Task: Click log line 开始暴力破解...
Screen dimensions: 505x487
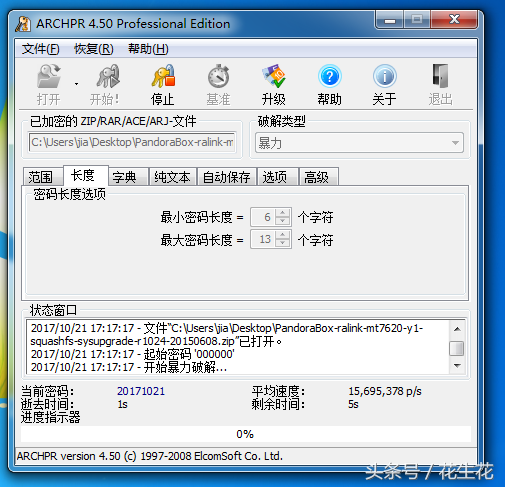Action: coord(129,367)
